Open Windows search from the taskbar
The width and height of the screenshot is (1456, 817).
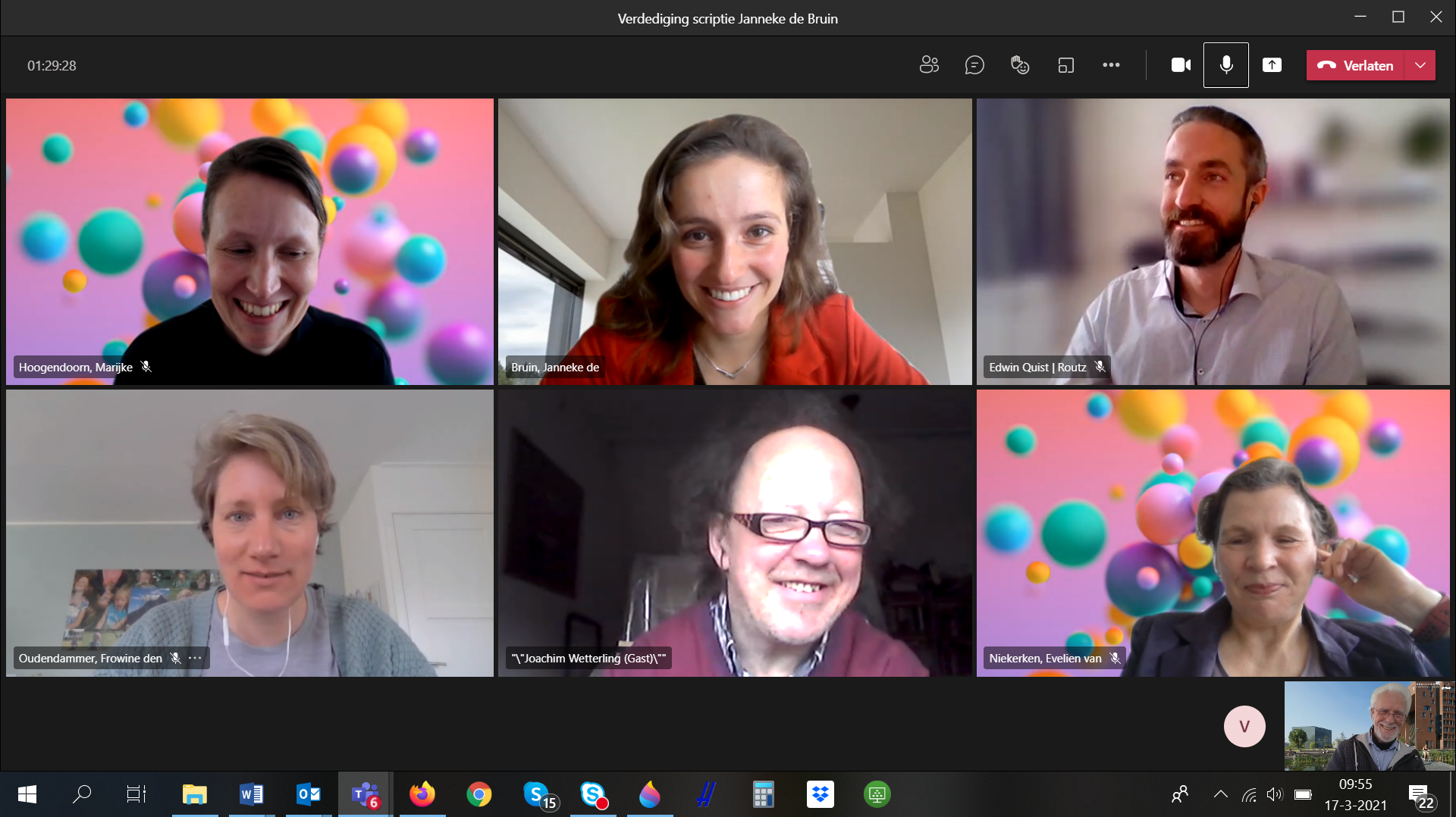coord(82,794)
